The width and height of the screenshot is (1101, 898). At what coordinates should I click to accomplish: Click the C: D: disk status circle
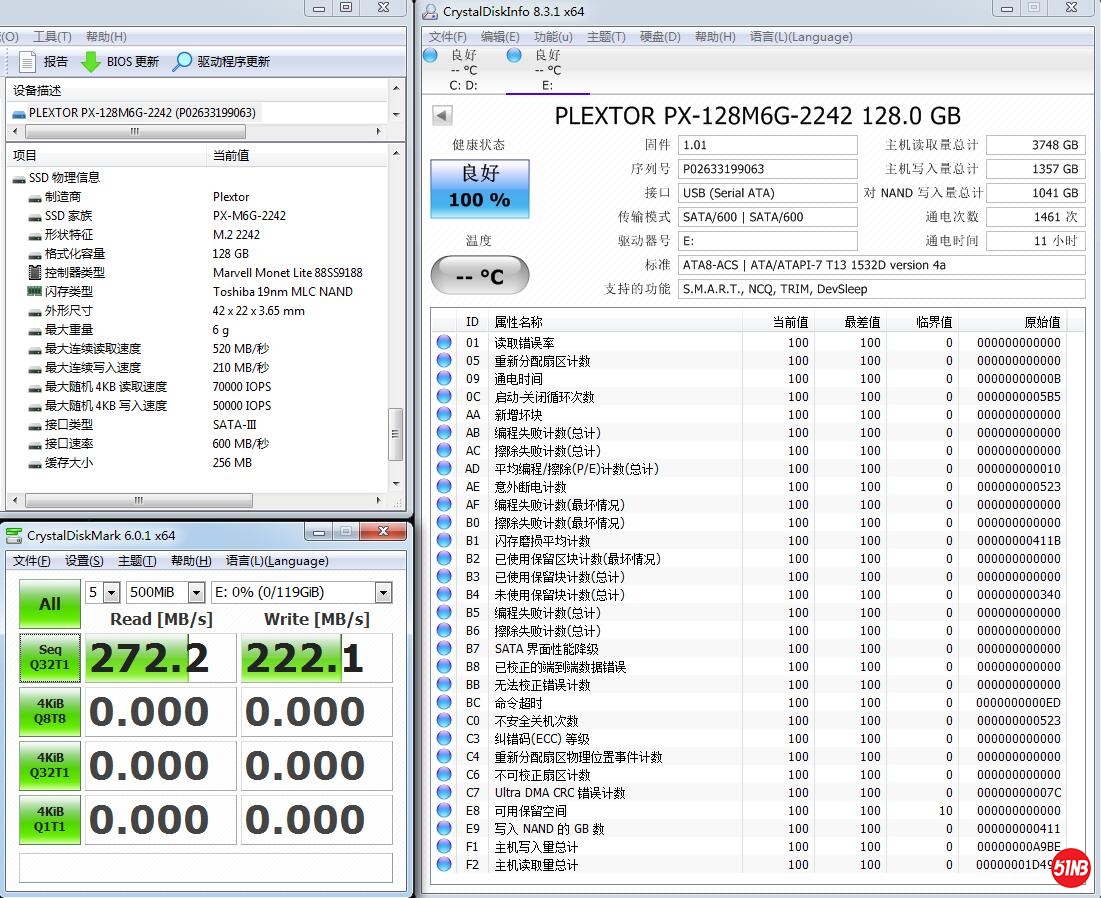tap(430, 55)
